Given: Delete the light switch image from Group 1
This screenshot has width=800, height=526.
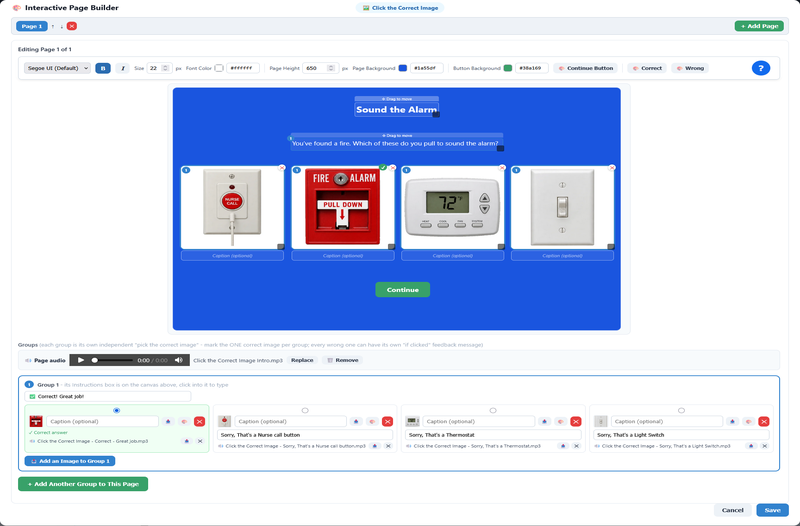Looking at the screenshot, I should pyautogui.click(x=764, y=421).
